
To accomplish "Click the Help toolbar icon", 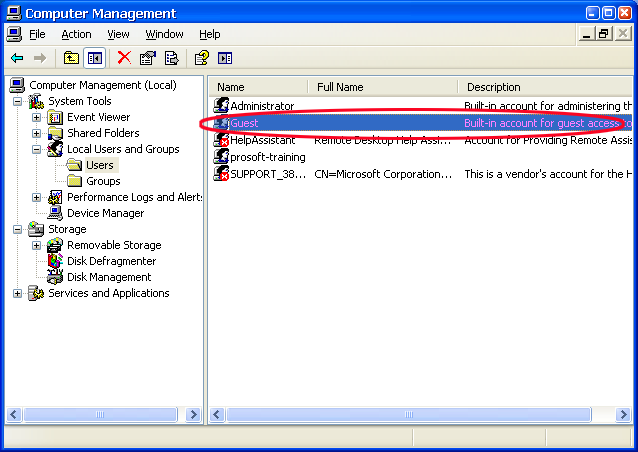I will [201, 58].
